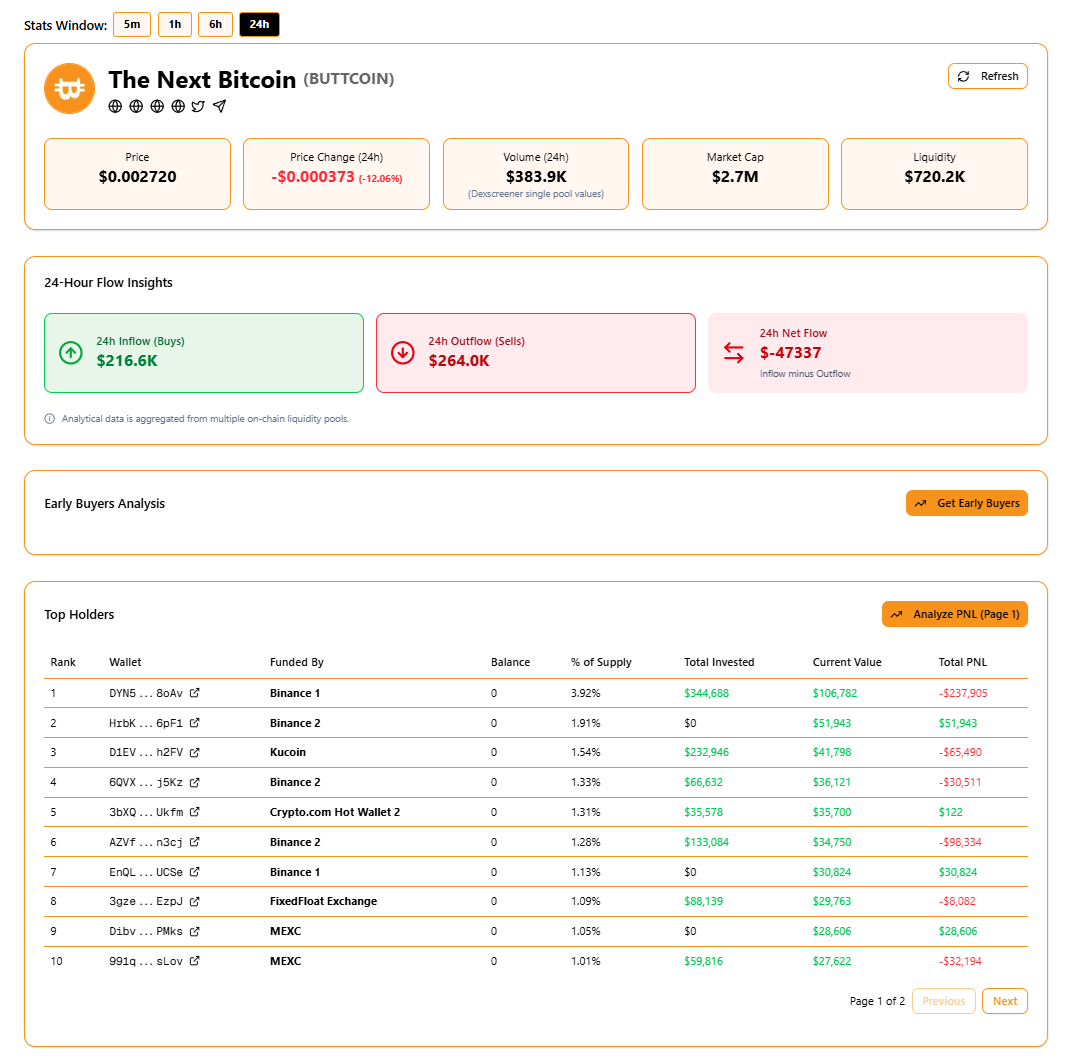Viewport: 1083px width, 1059px height.
Task: Click the orange BUTTCOIN logo
Action: [x=70, y=88]
